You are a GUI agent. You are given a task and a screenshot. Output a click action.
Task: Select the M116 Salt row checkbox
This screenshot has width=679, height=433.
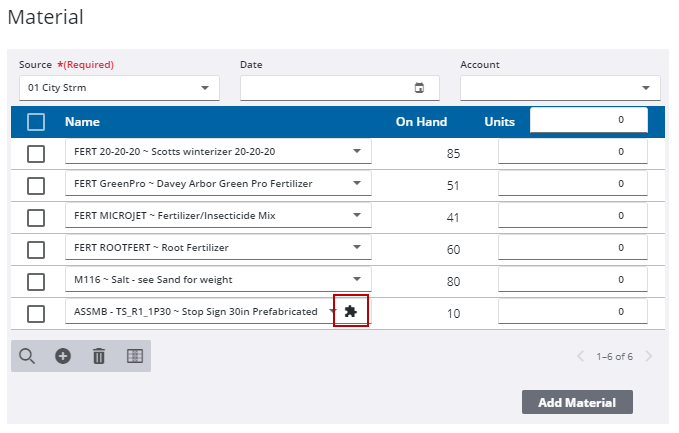[x=36, y=281]
